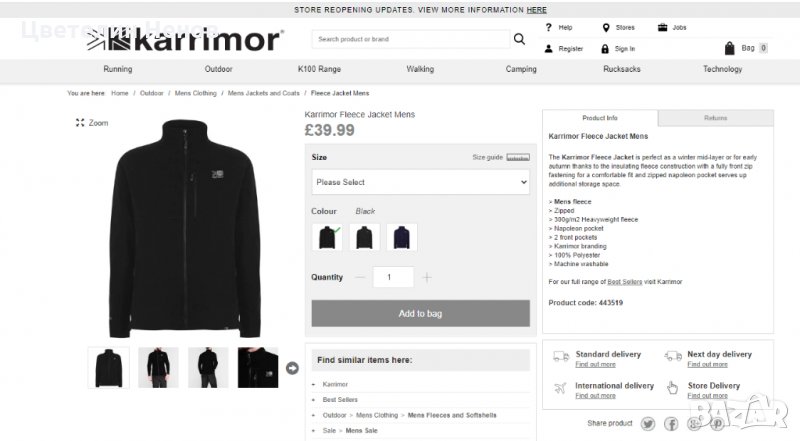The image size is (800, 441).
Task: Share product on Facebook icon
Action: click(x=671, y=424)
